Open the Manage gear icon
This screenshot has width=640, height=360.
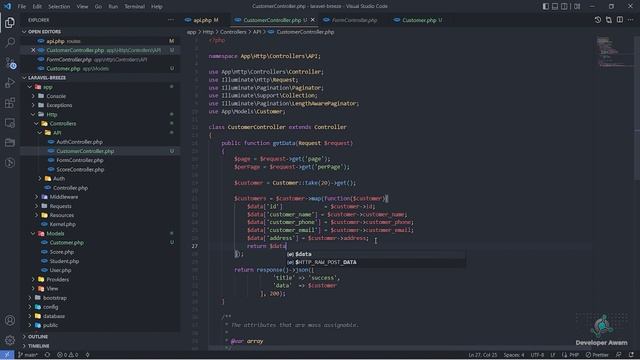coord(10,340)
